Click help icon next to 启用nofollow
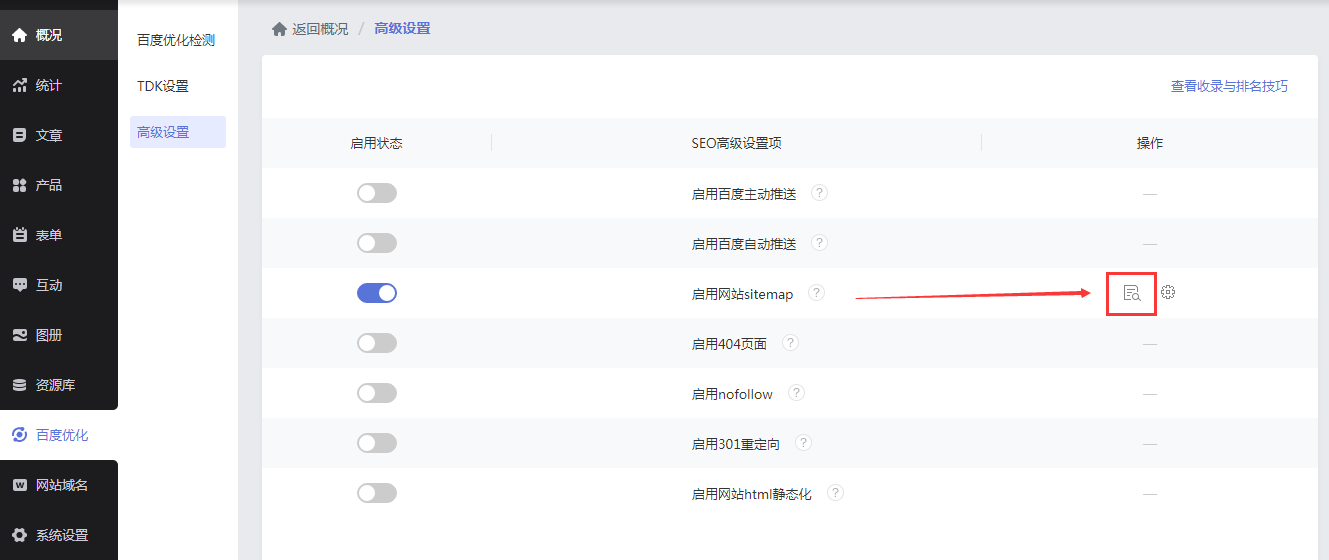The height and width of the screenshot is (560, 1329). pos(796,393)
